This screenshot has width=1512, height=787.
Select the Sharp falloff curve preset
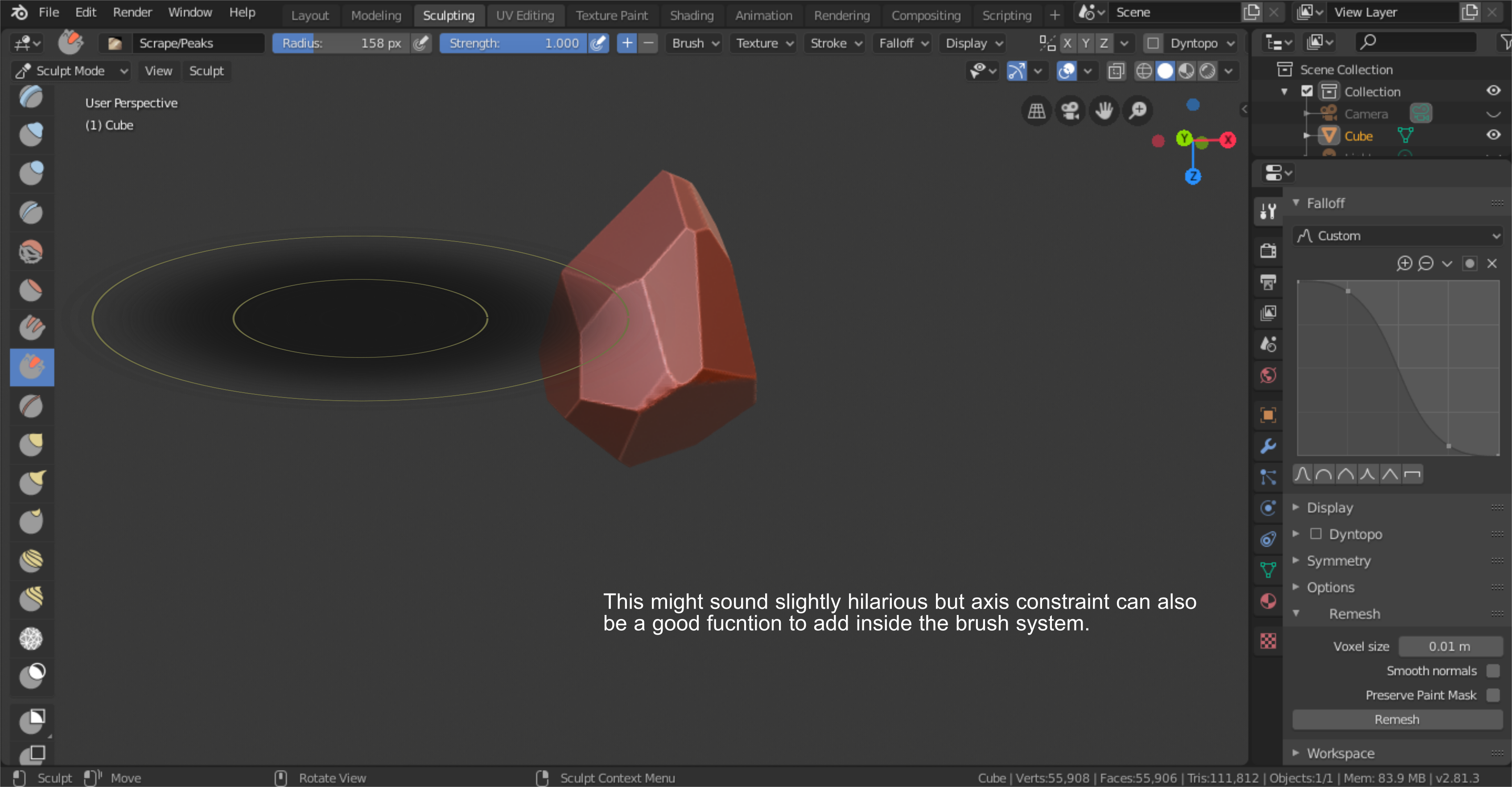tap(1368, 474)
